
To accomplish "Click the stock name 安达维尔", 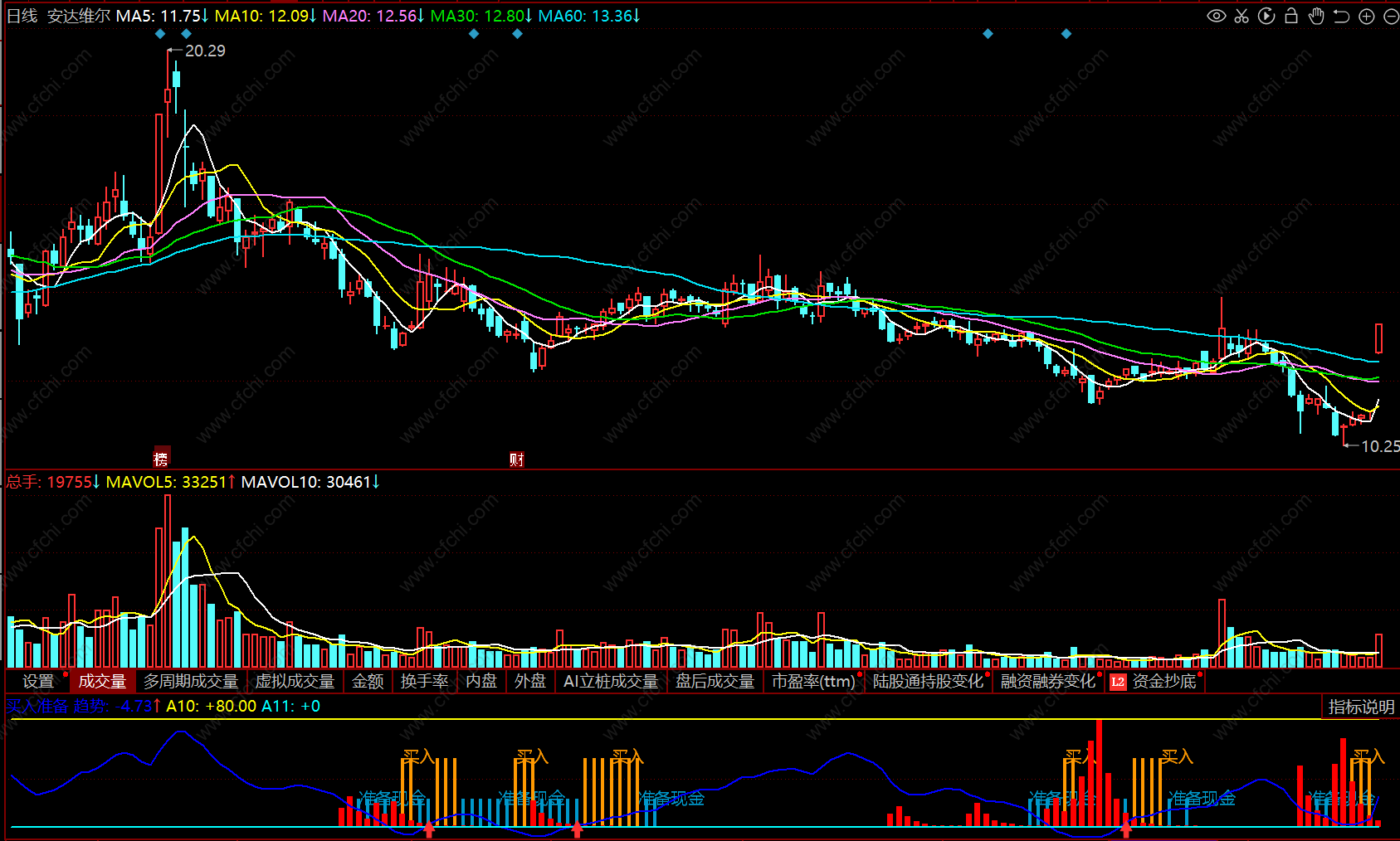I will point(78,16).
